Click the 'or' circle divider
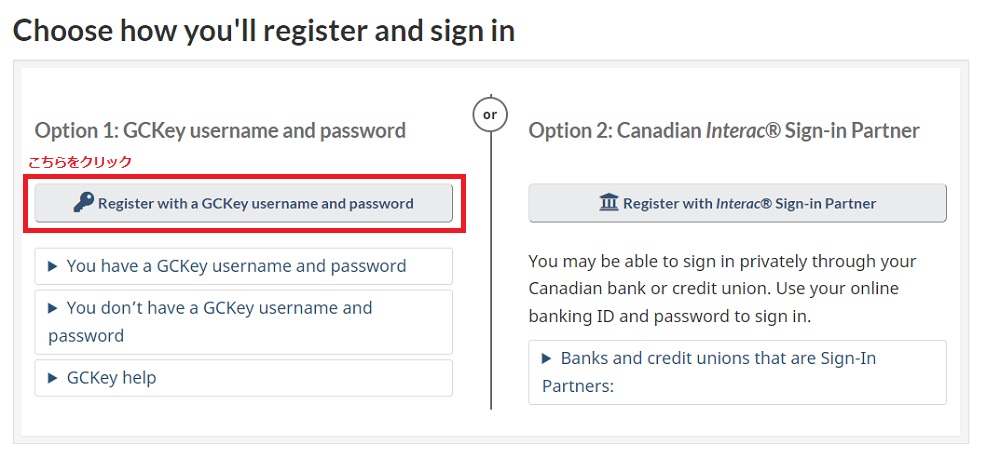 tap(490, 115)
